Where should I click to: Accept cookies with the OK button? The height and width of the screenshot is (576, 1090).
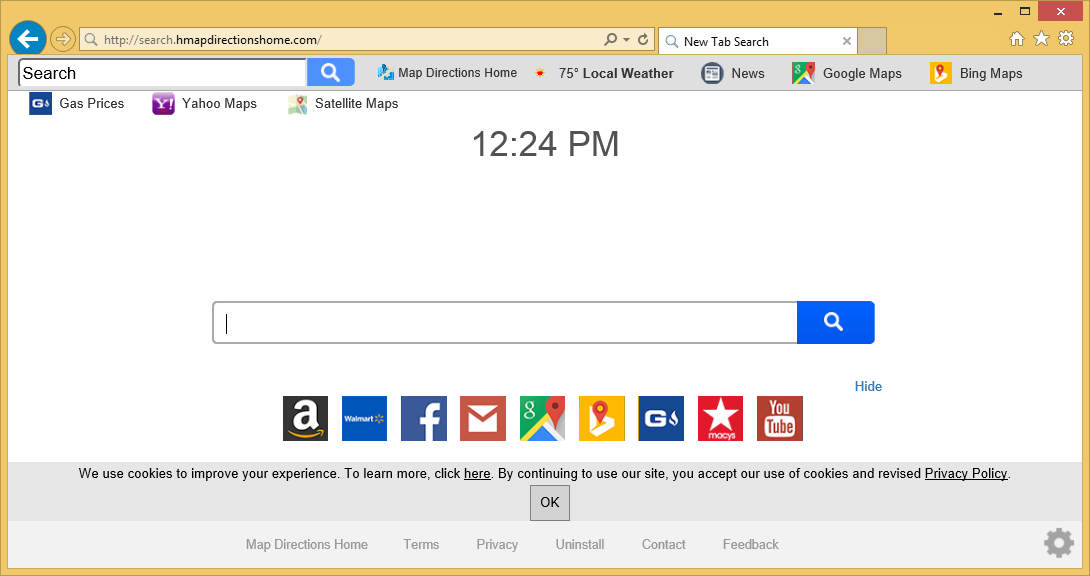[550, 502]
